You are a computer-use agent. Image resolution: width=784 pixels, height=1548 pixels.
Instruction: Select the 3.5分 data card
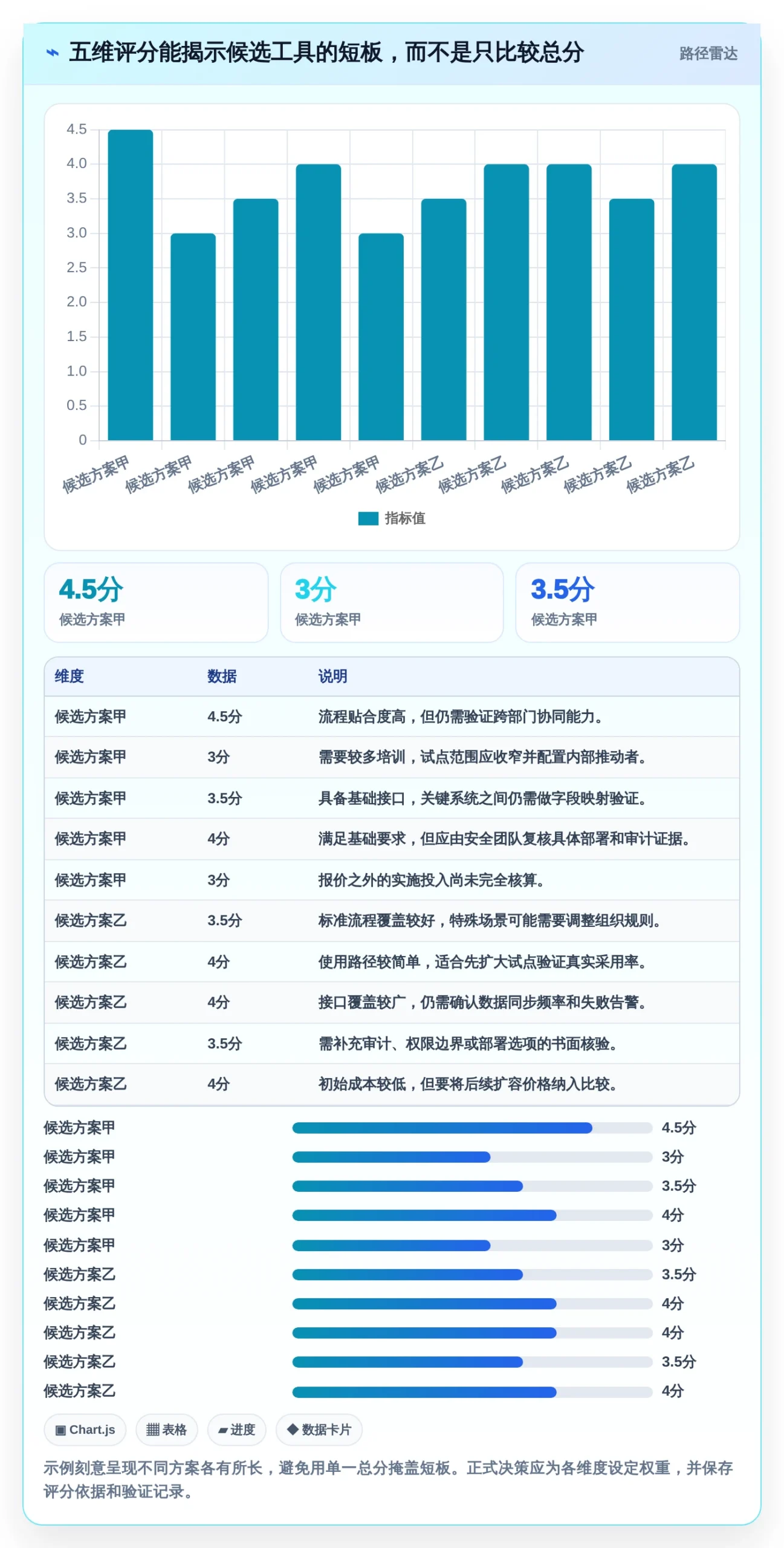pyautogui.click(x=627, y=602)
